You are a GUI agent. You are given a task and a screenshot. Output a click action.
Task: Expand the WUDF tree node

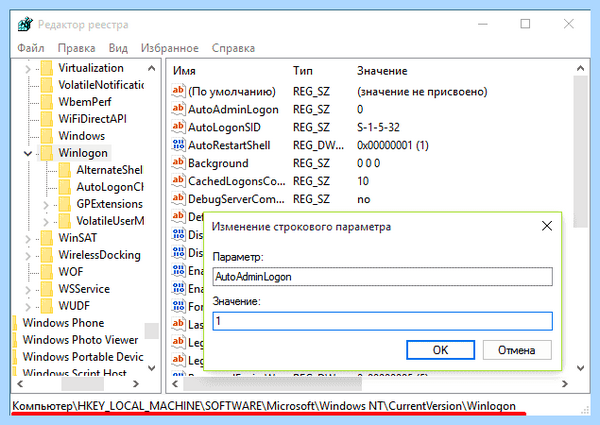pos(28,307)
